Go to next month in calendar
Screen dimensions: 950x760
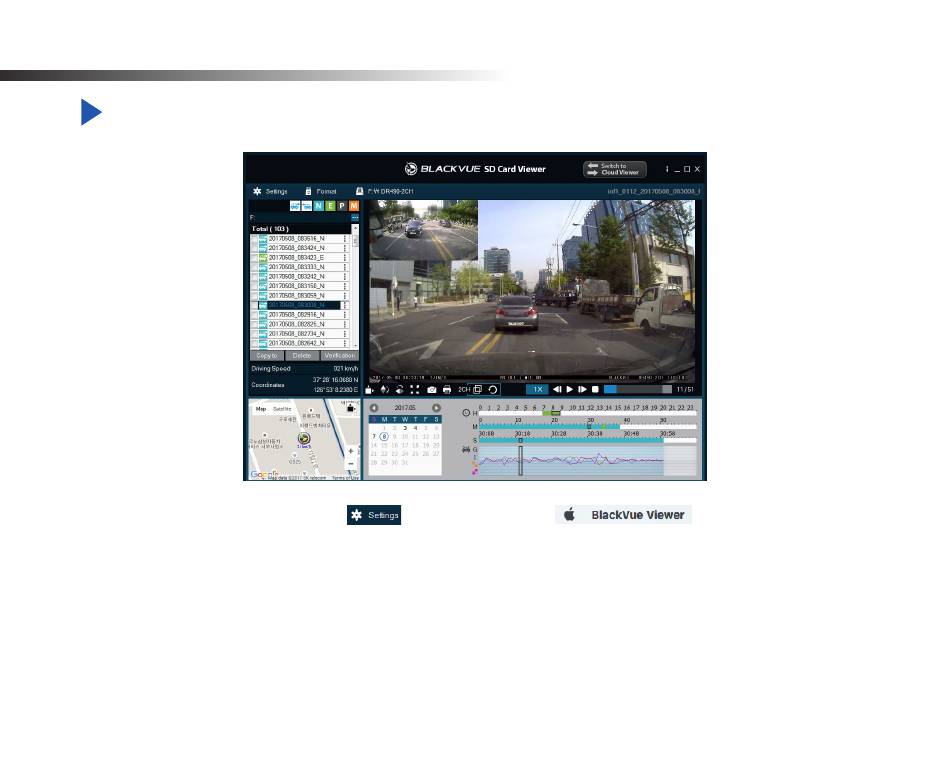[x=436, y=408]
